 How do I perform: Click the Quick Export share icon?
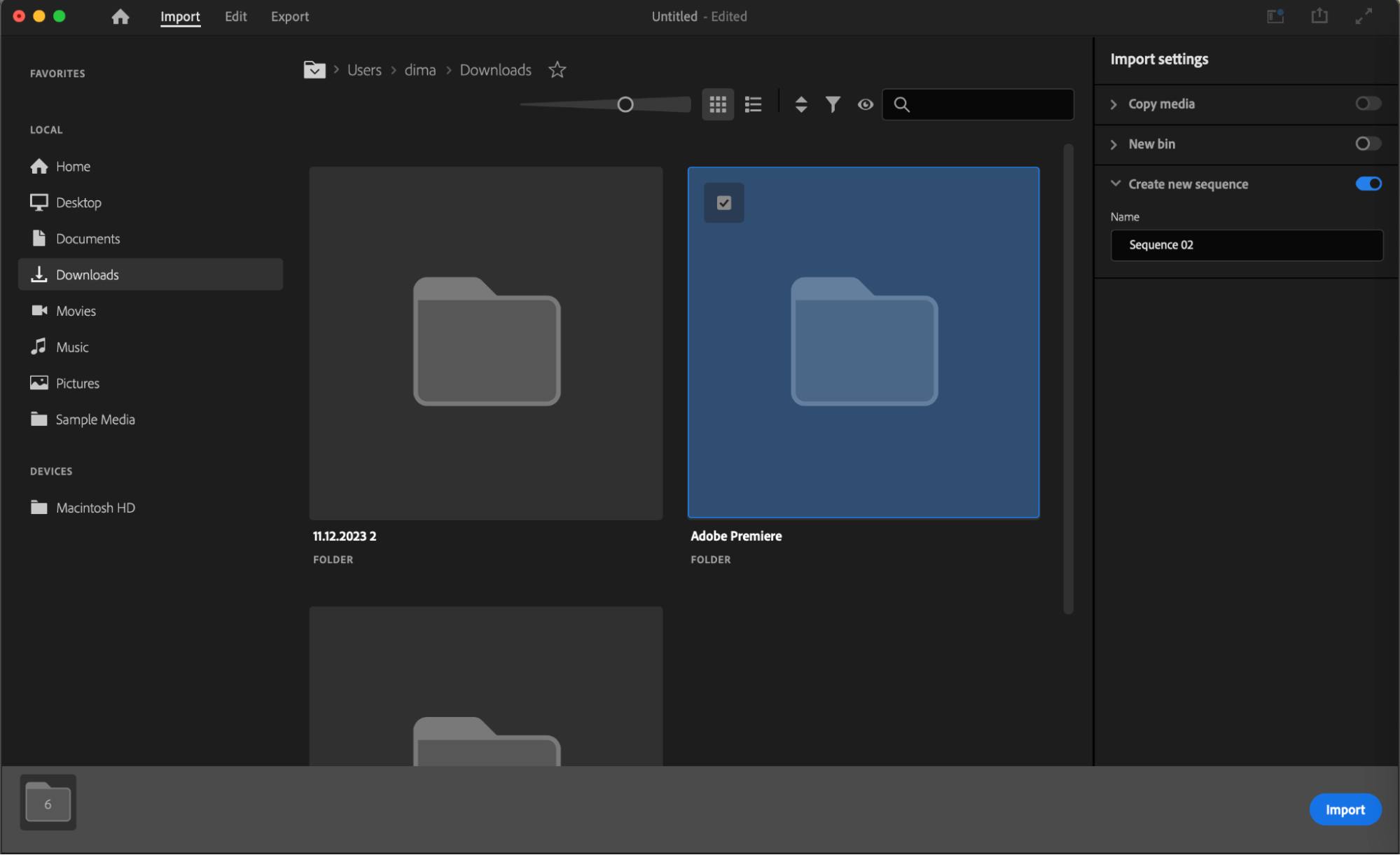point(1319,16)
